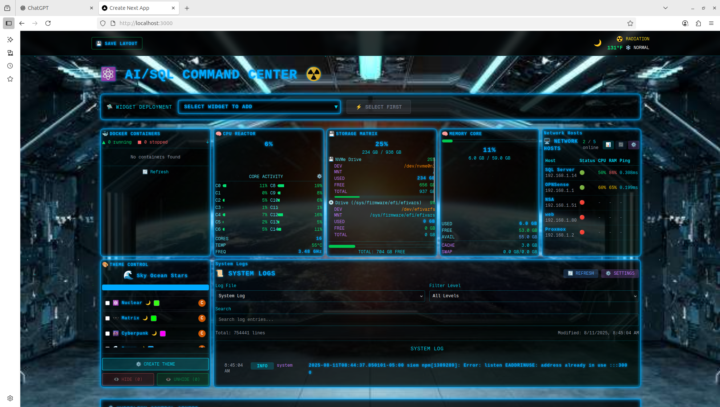Select the Proxmox host row
Image resolution: width=720 pixels, height=407 pixels.
591,232
